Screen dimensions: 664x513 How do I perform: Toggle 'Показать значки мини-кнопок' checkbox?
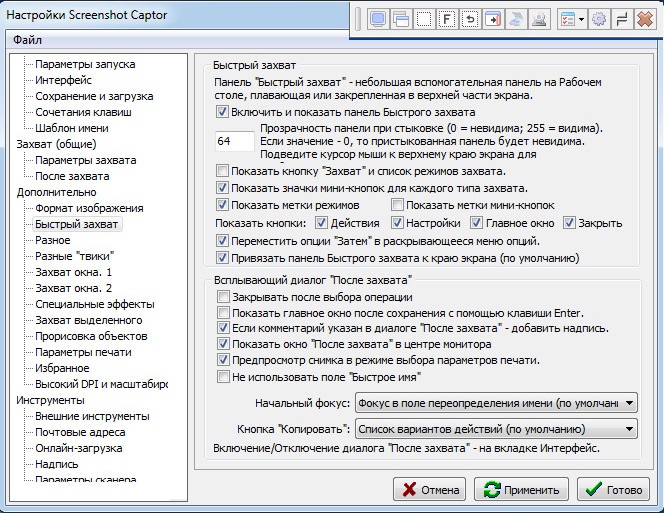pyautogui.click(x=222, y=188)
